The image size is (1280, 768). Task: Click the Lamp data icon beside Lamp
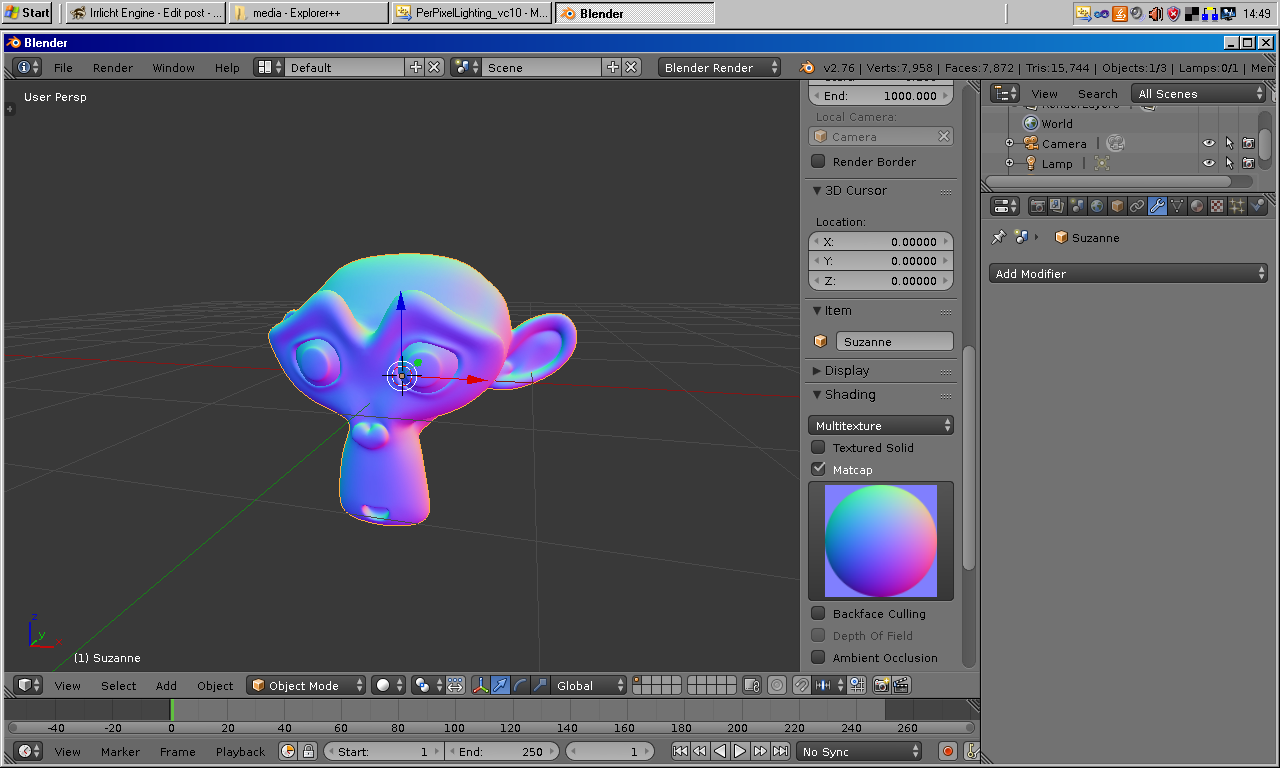pyautogui.click(x=1102, y=163)
